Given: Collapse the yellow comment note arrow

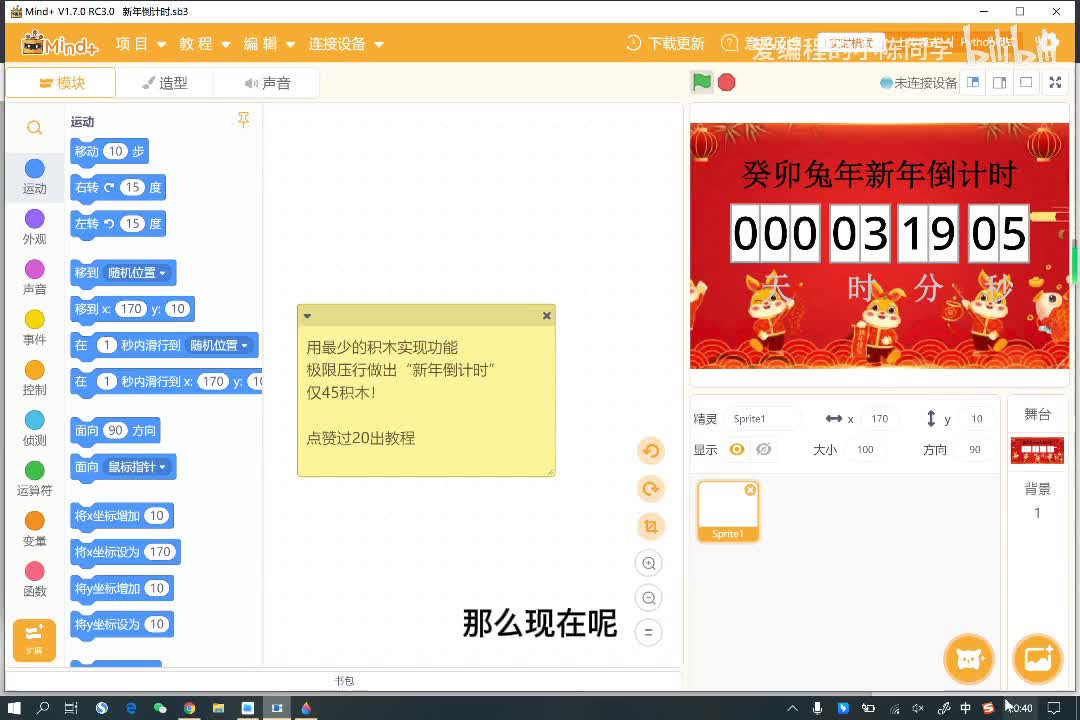Looking at the screenshot, I should tap(307, 316).
